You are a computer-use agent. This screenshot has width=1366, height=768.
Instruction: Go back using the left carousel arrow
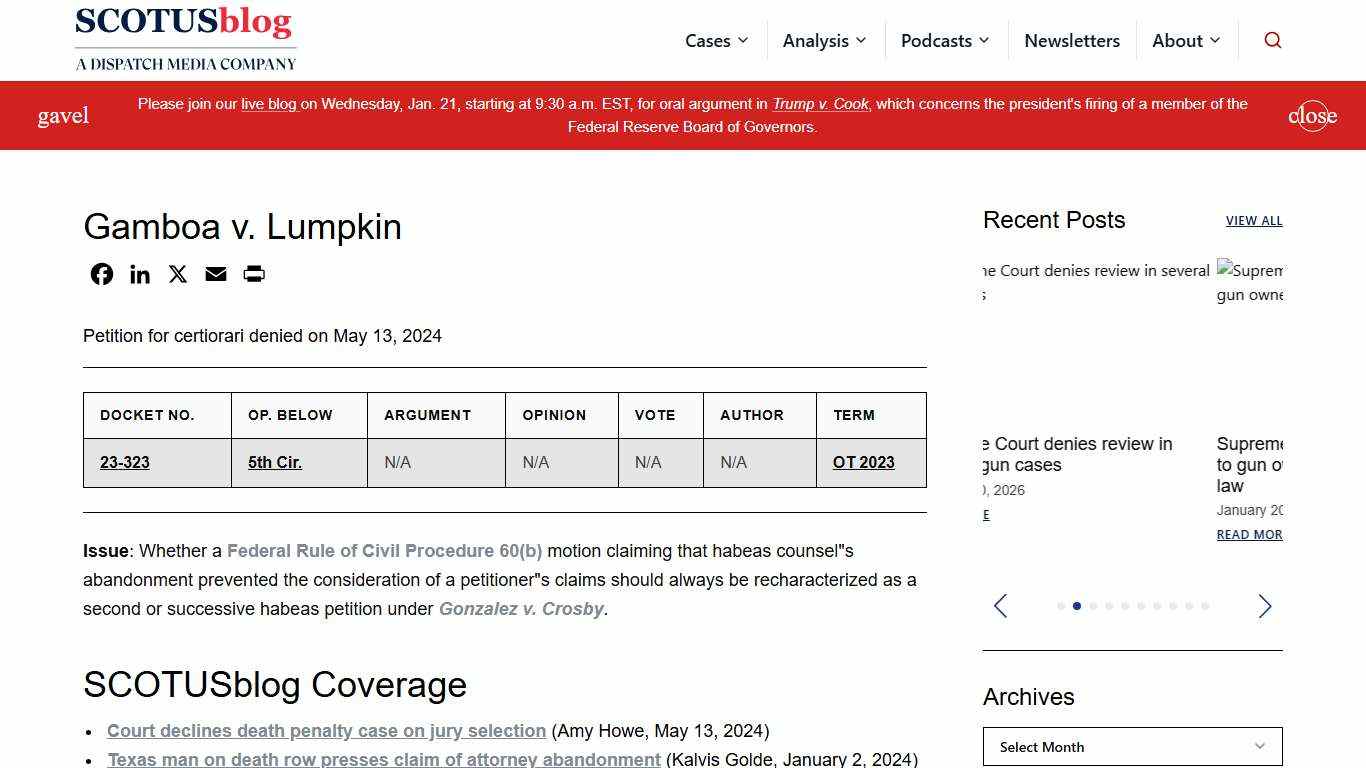pos(1000,606)
